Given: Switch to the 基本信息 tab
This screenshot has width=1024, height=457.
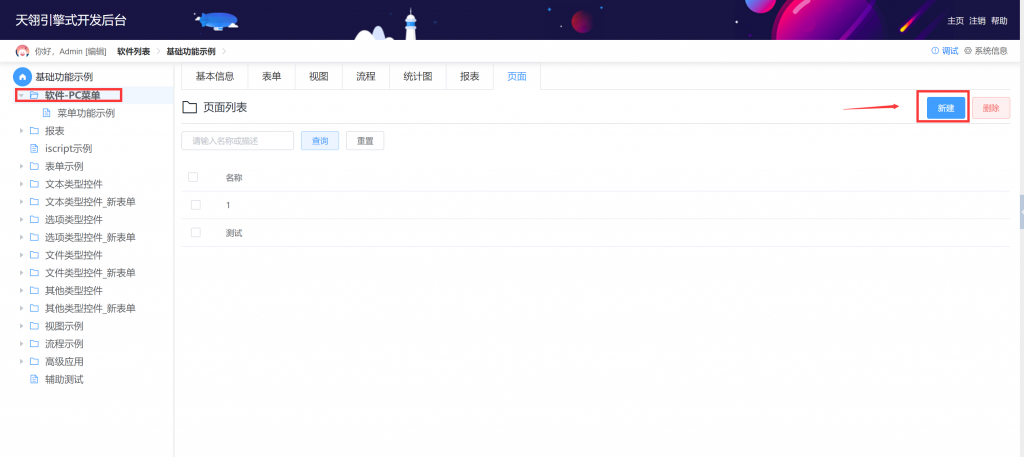Looking at the screenshot, I should tap(214, 77).
